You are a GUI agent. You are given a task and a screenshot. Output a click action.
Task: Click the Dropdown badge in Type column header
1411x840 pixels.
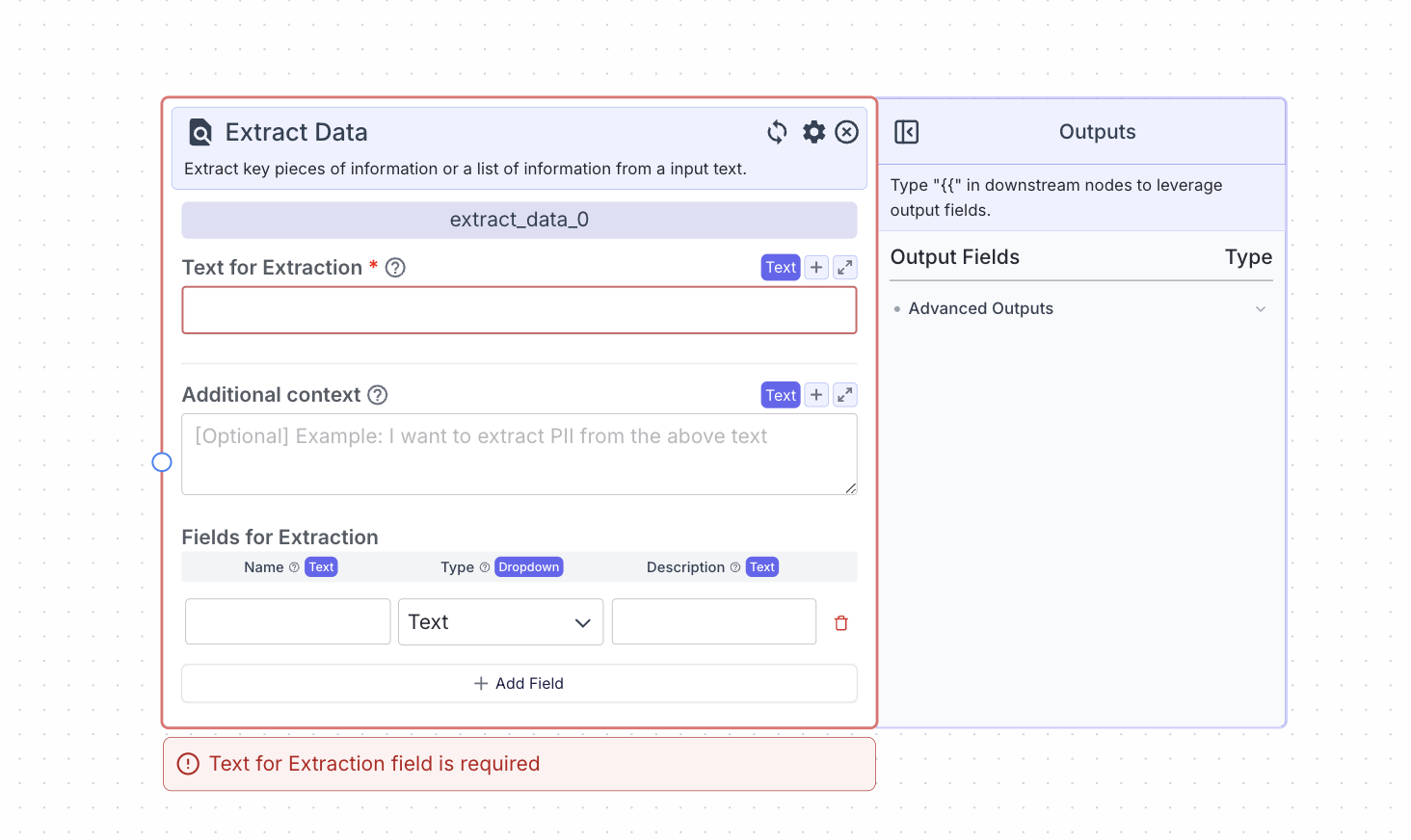(x=528, y=566)
